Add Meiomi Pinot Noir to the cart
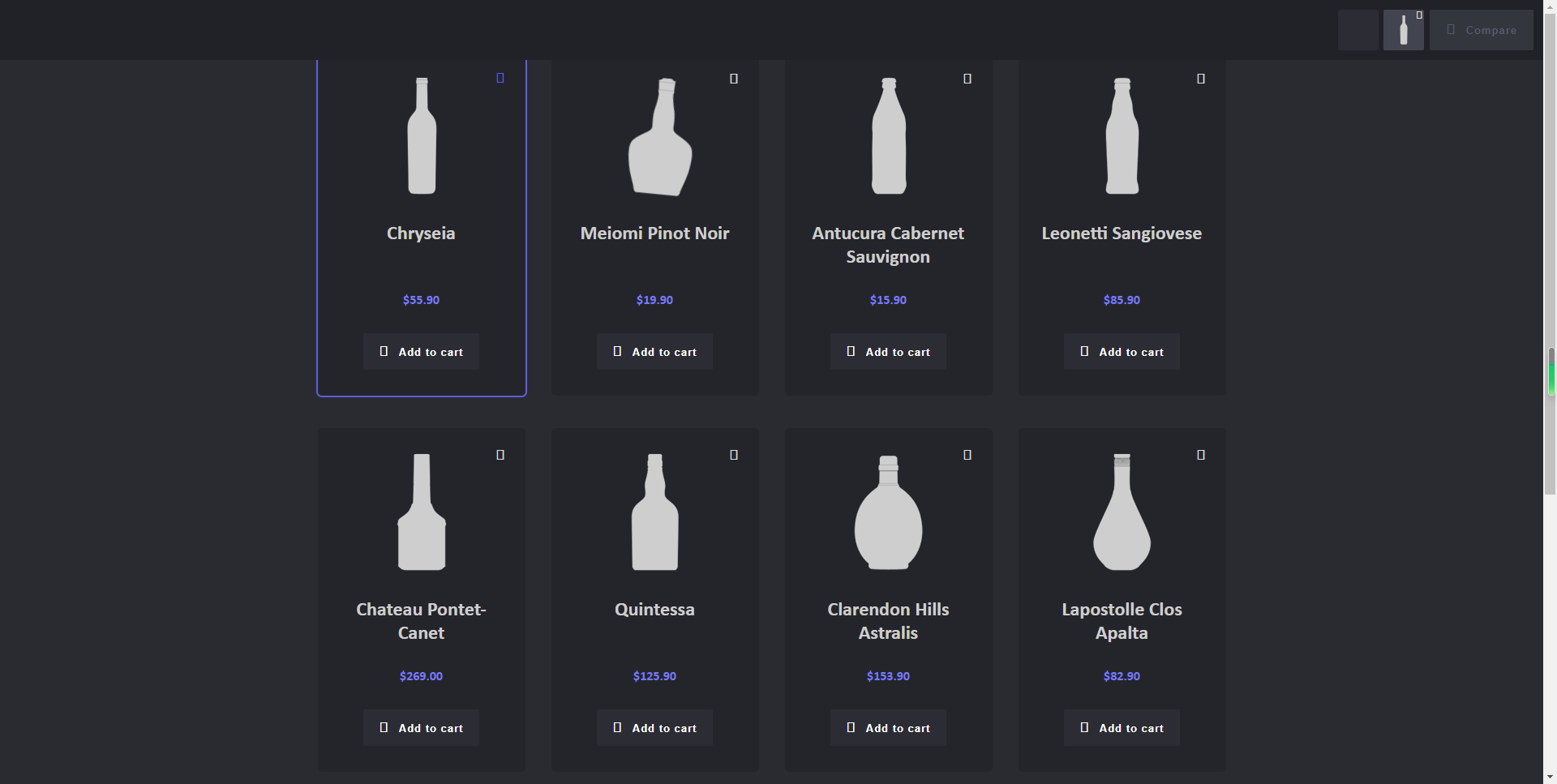 [654, 352]
